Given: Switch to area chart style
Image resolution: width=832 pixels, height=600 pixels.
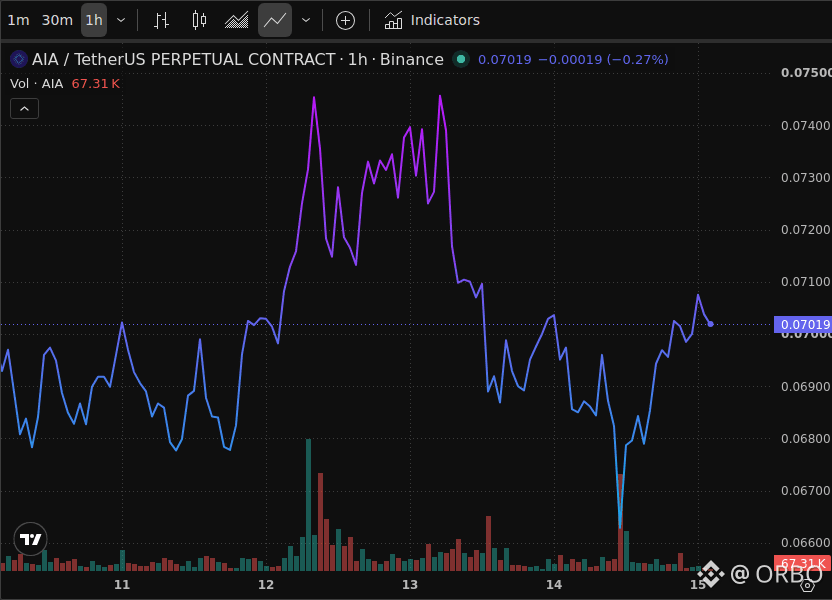Looking at the screenshot, I should tap(237, 20).
